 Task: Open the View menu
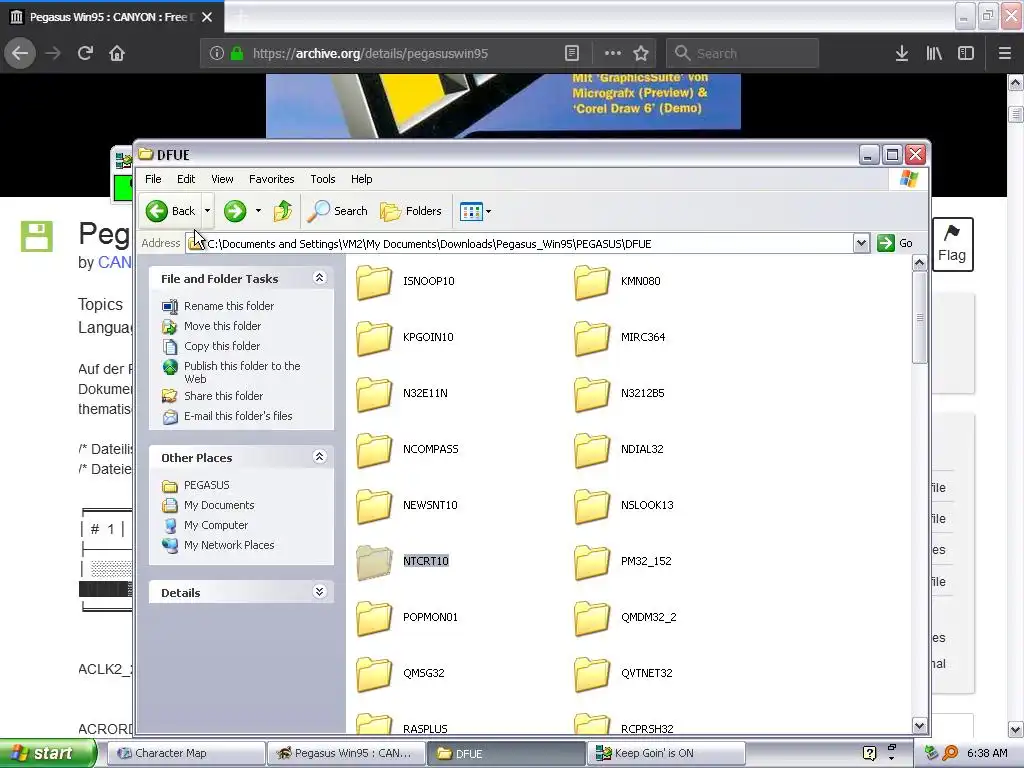(222, 179)
